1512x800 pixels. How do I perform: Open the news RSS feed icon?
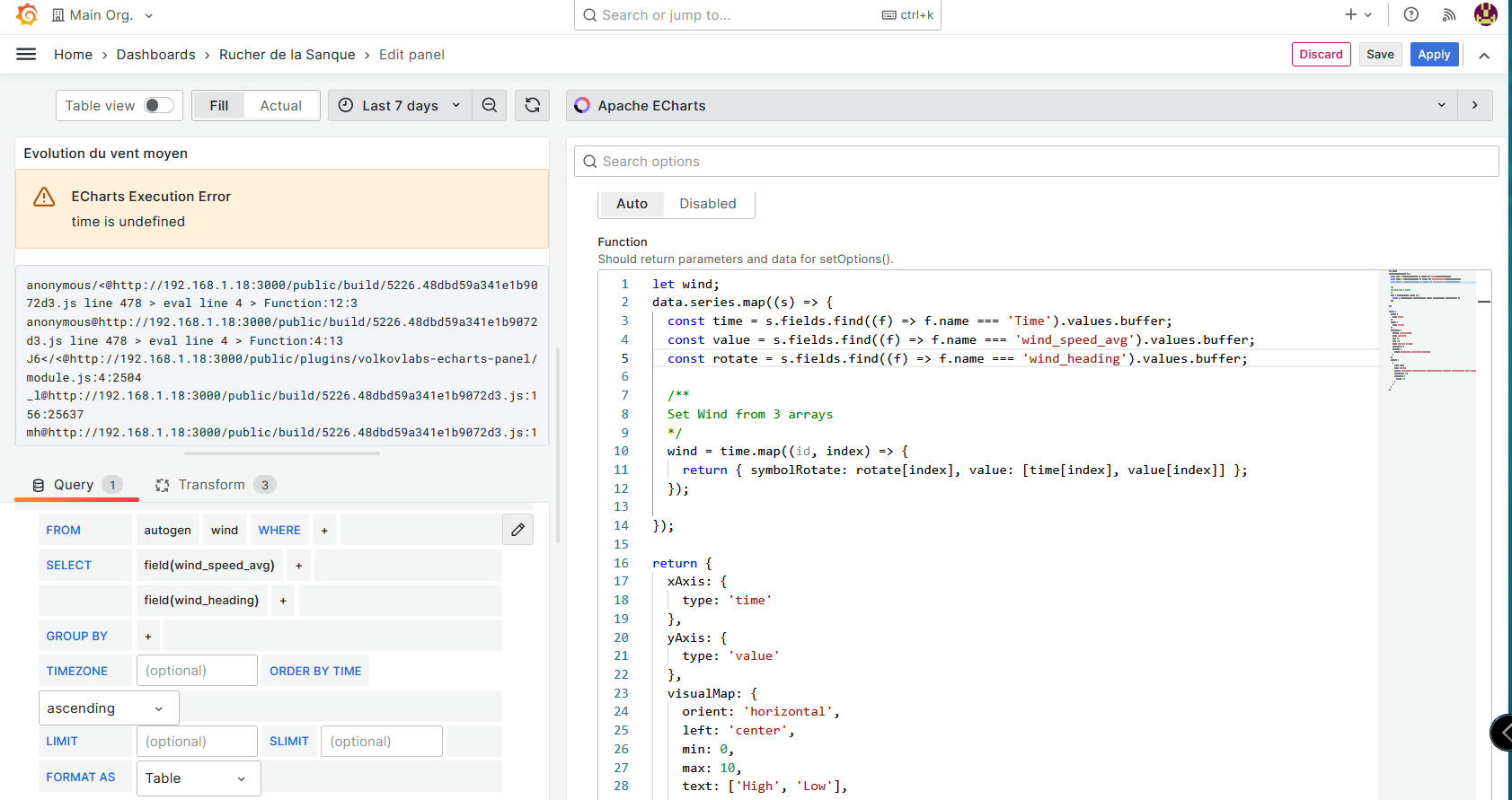(1449, 15)
